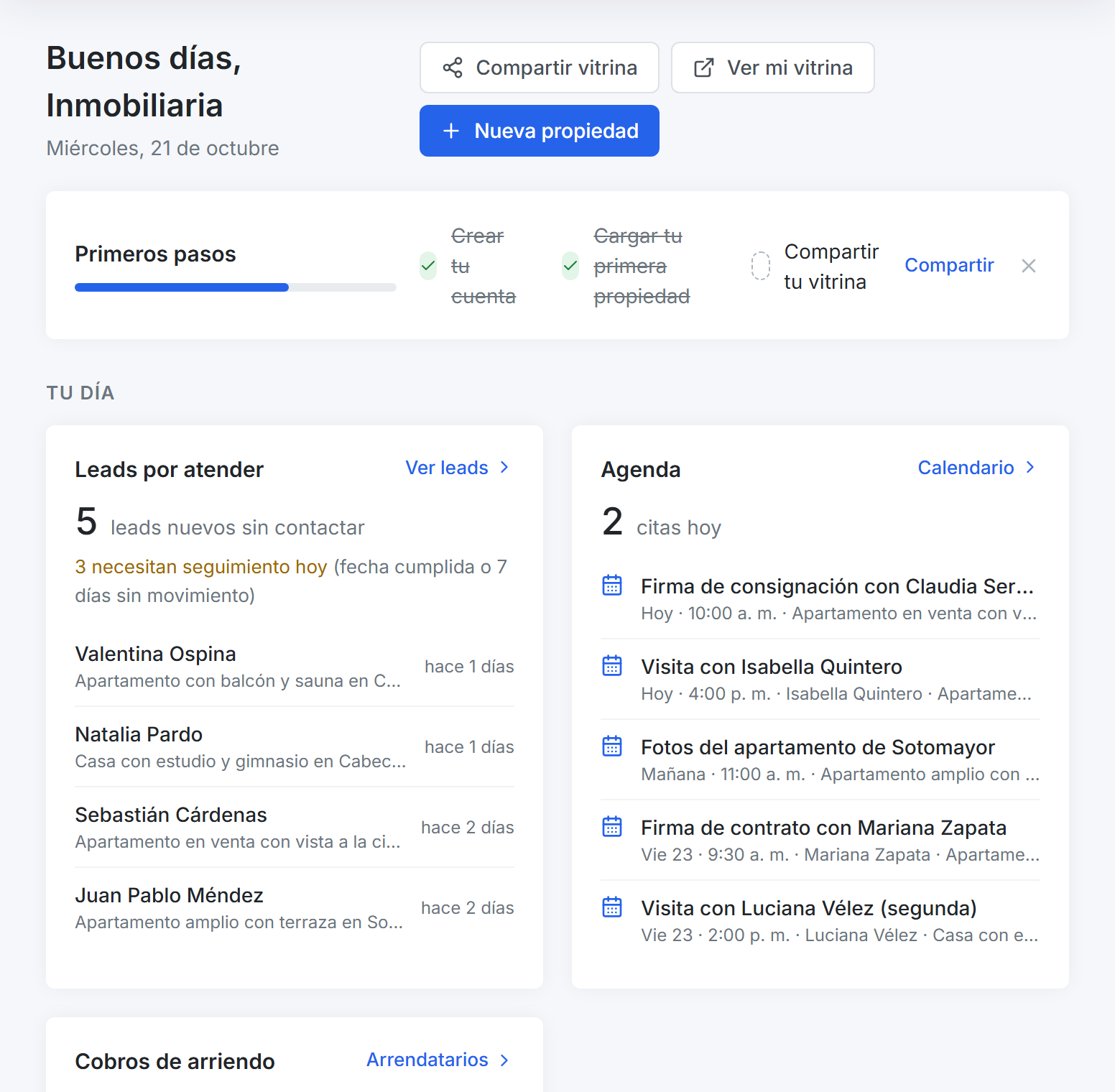Open the Calendario link
Image resolution: width=1115 pixels, height=1092 pixels.
coord(978,468)
